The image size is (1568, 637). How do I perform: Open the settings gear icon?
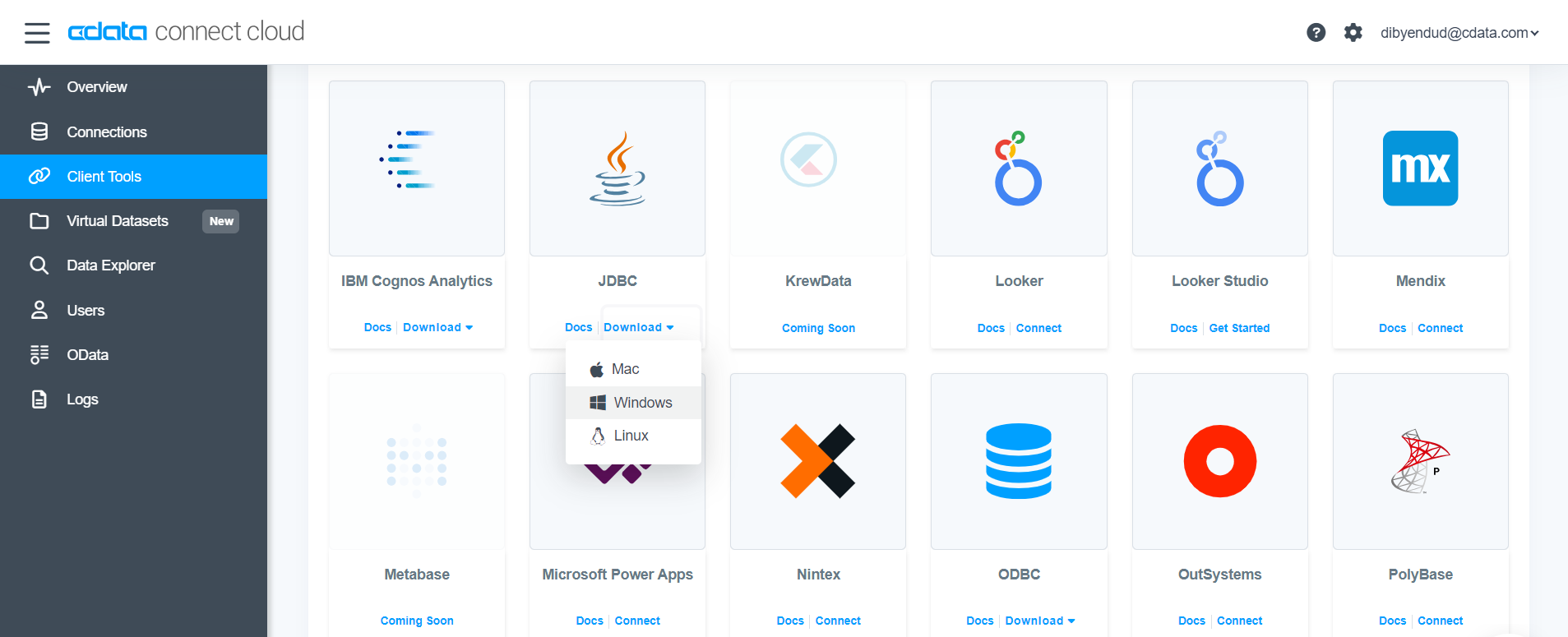click(1353, 32)
